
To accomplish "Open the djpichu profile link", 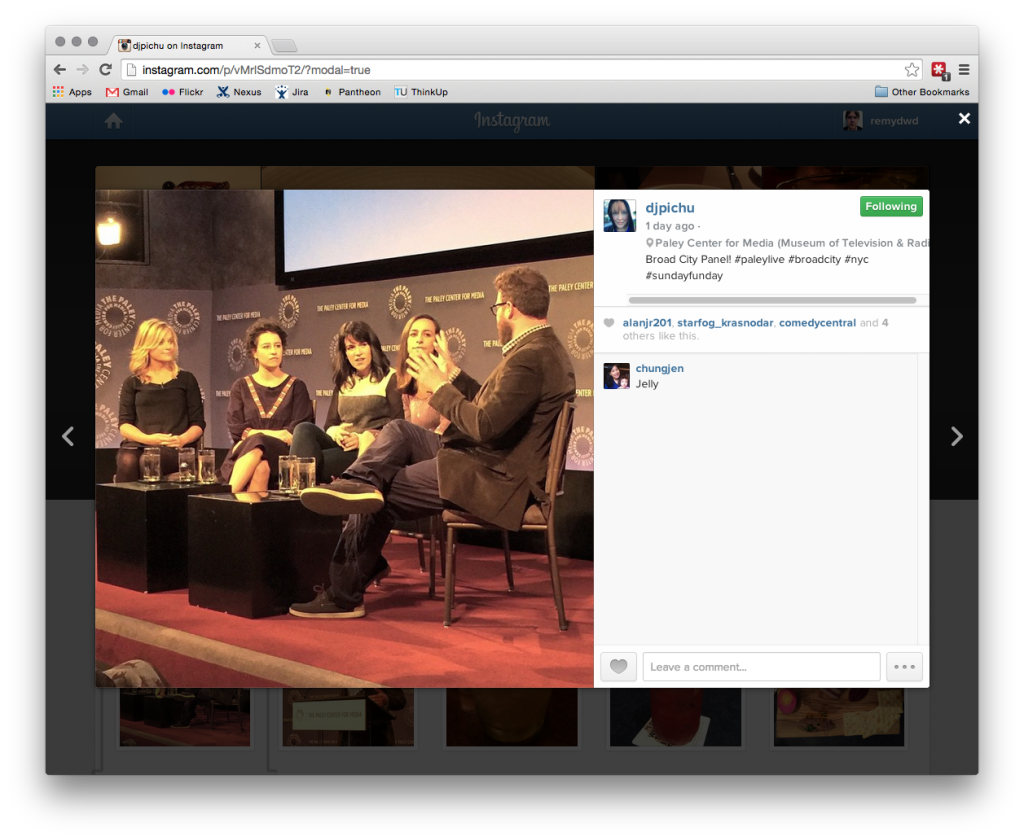I will tap(670, 208).
